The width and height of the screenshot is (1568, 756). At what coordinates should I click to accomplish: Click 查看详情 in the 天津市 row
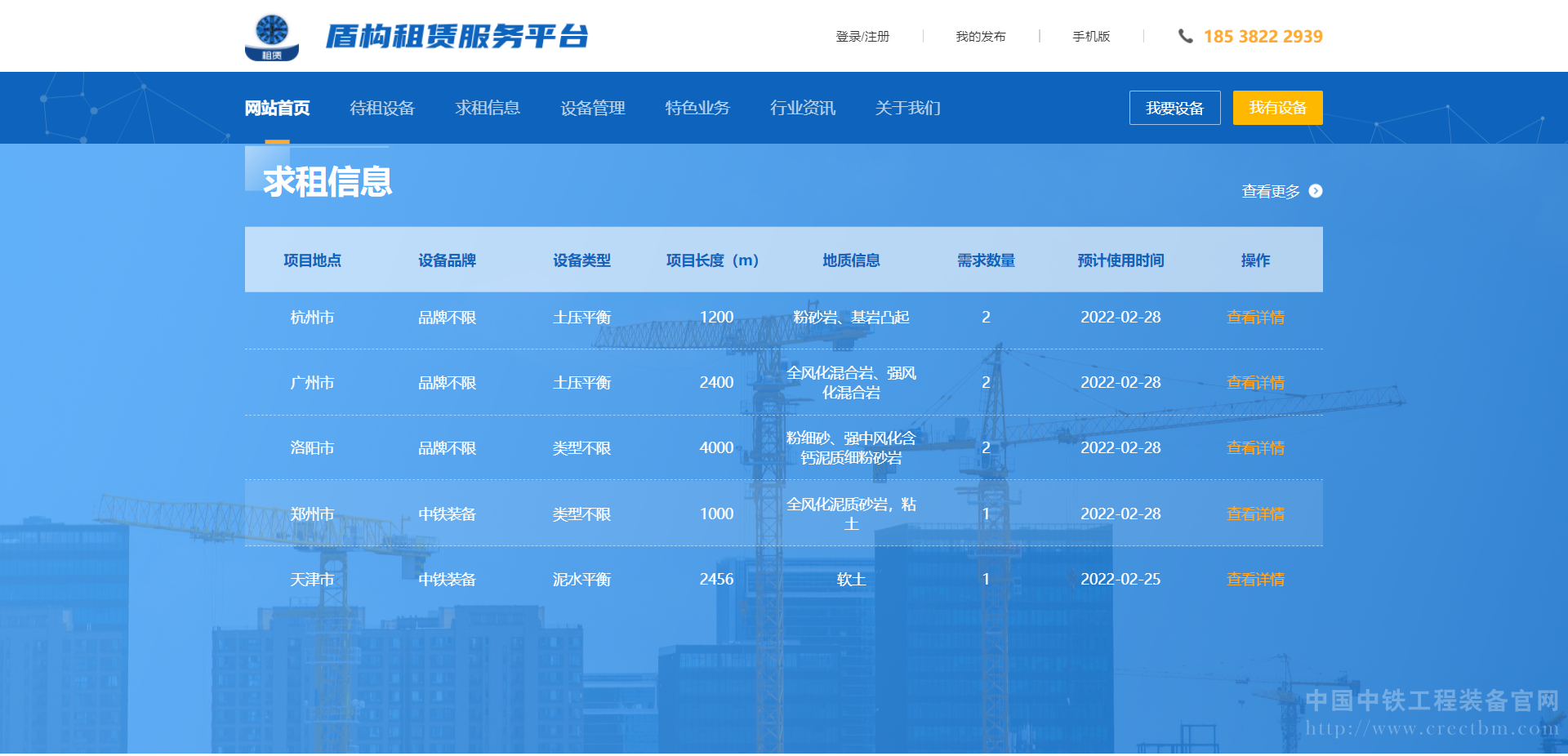tap(1255, 580)
